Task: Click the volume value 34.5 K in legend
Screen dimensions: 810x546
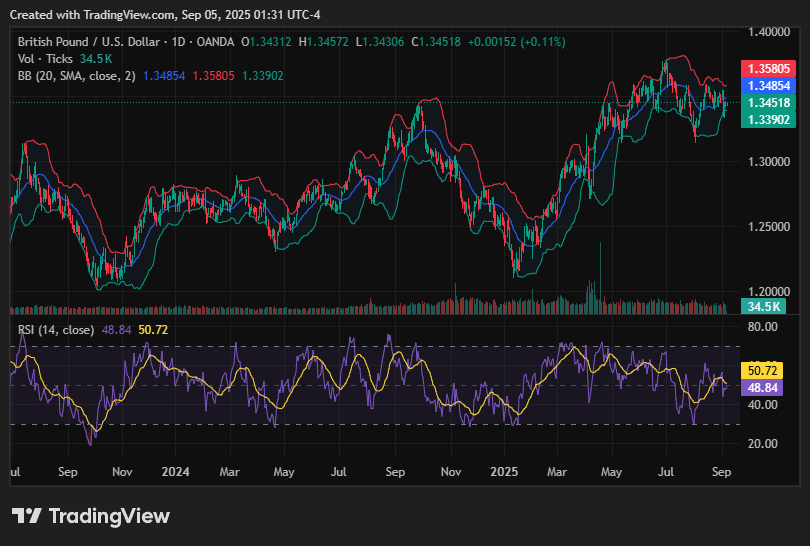Action: [96, 59]
